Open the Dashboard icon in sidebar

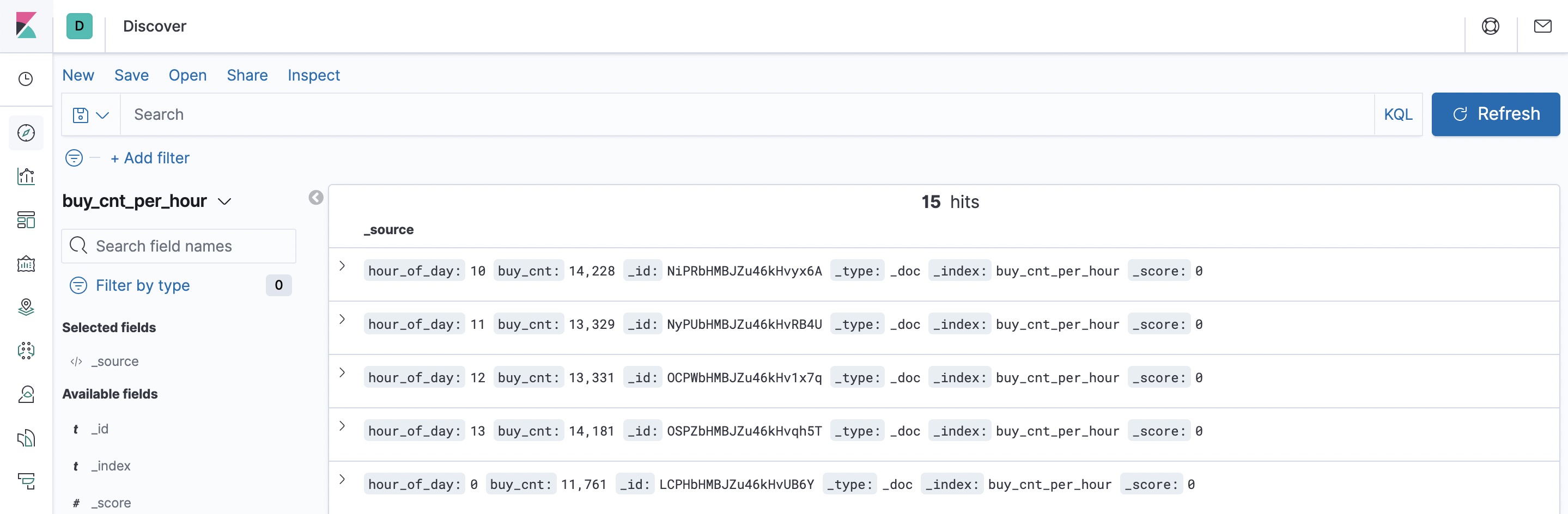pyautogui.click(x=26, y=220)
